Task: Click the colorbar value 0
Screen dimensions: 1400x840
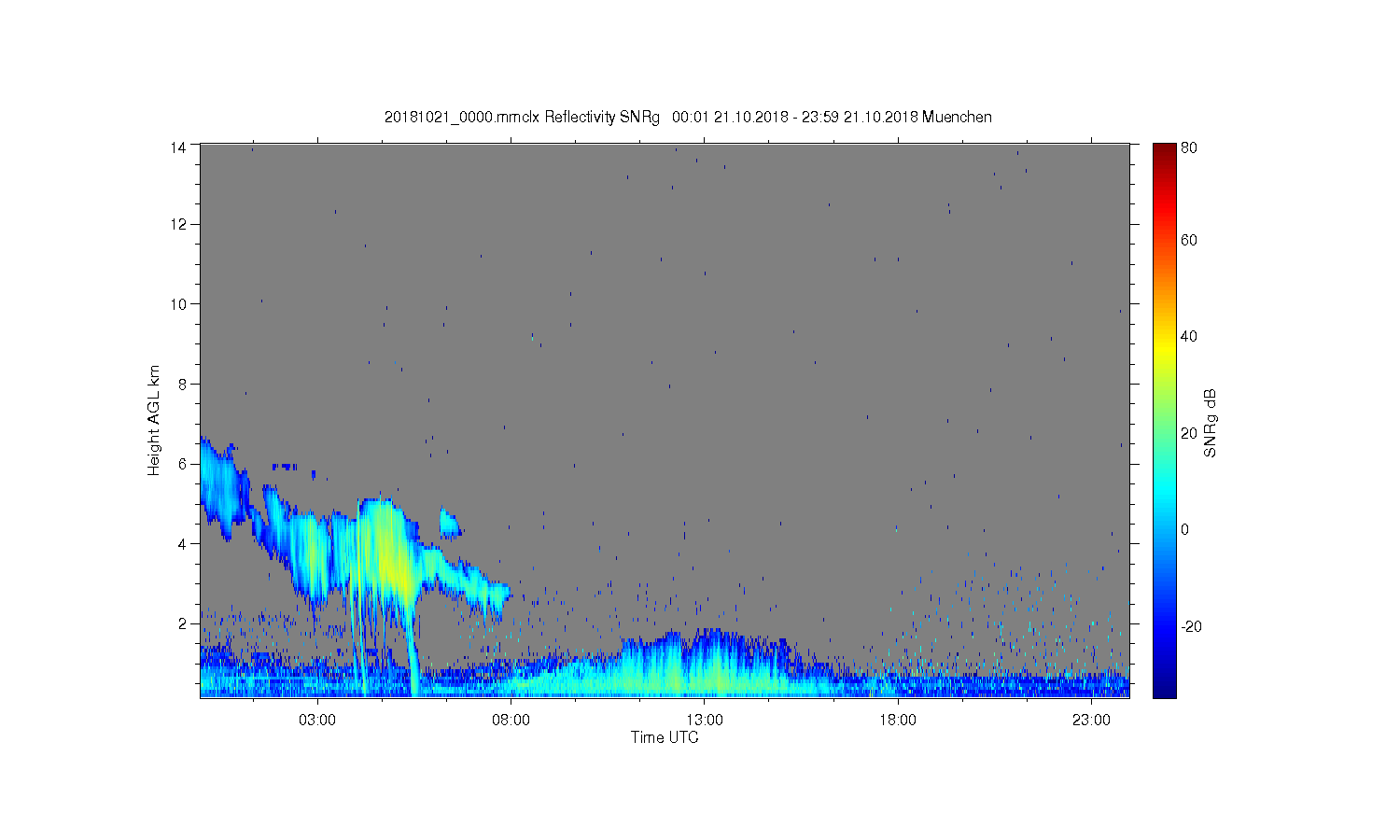Action: pyautogui.click(x=1185, y=529)
